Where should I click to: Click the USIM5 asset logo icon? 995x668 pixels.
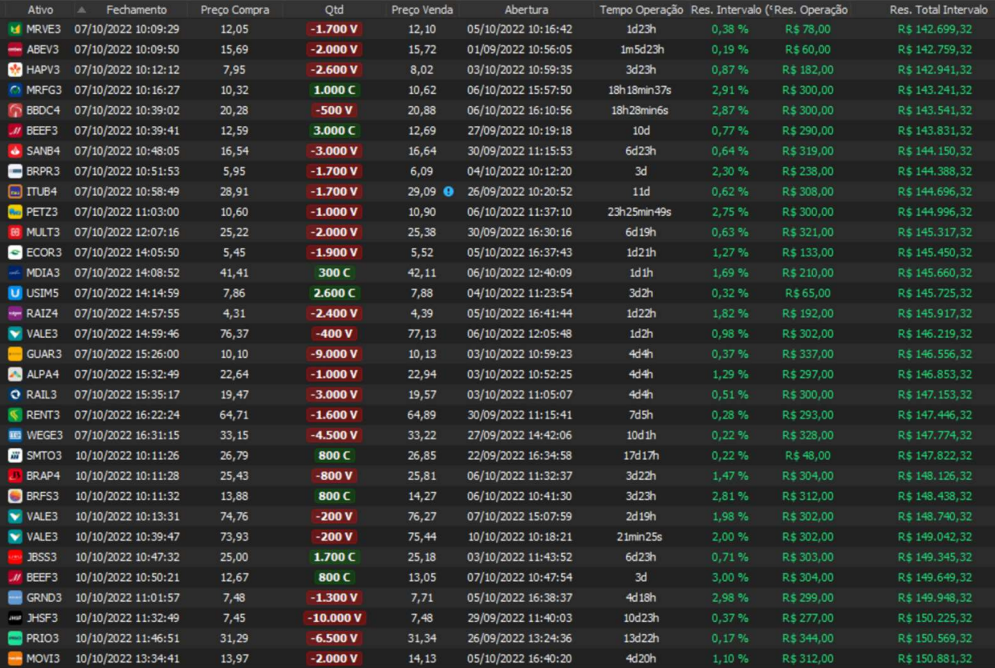[15, 293]
